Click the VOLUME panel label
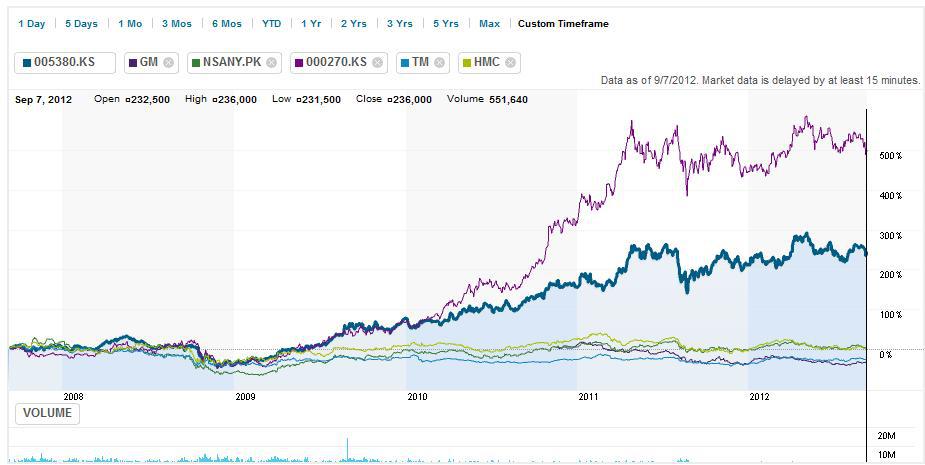This screenshot has width=925, height=465. coord(47,413)
